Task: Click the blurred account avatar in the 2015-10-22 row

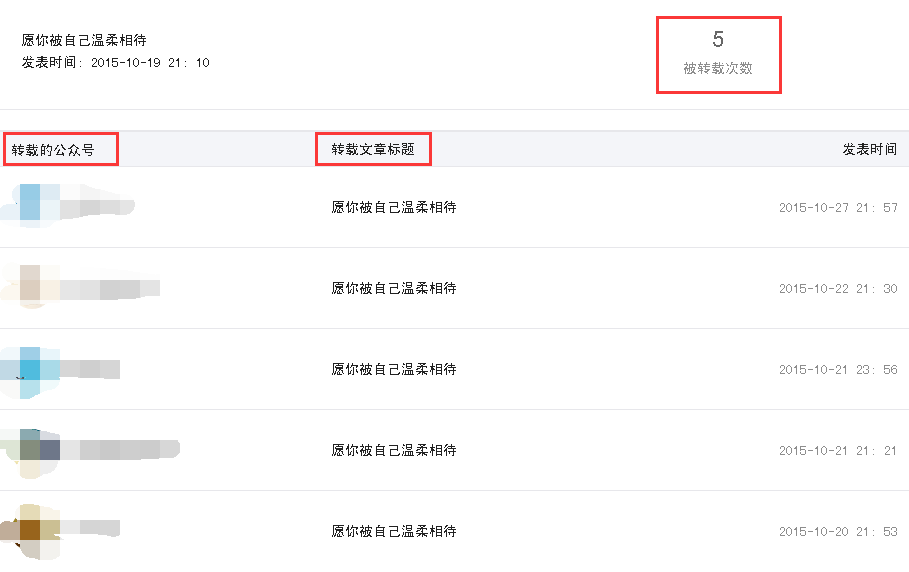Action: pos(30,286)
